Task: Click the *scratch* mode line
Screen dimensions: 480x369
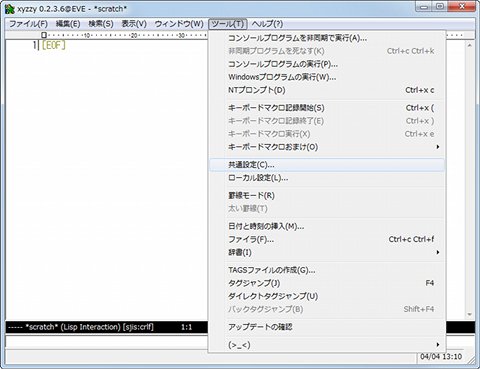Action: point(107,327)
